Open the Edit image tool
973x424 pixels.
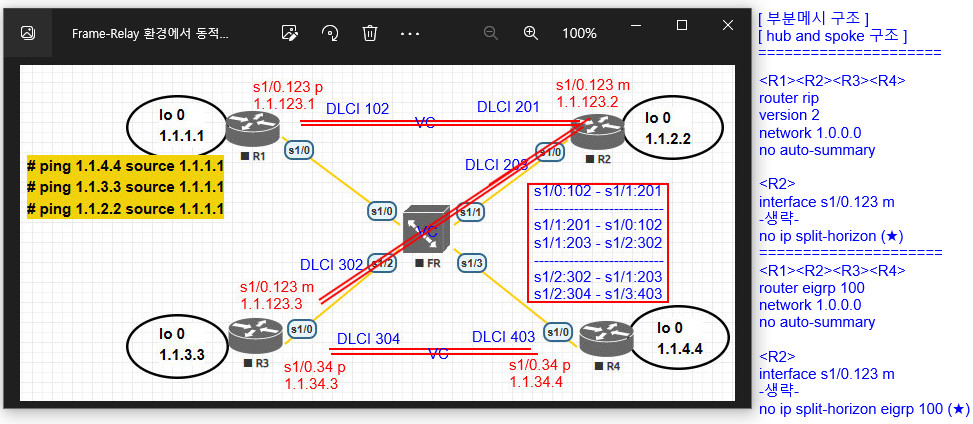click(x=289, y=33)
